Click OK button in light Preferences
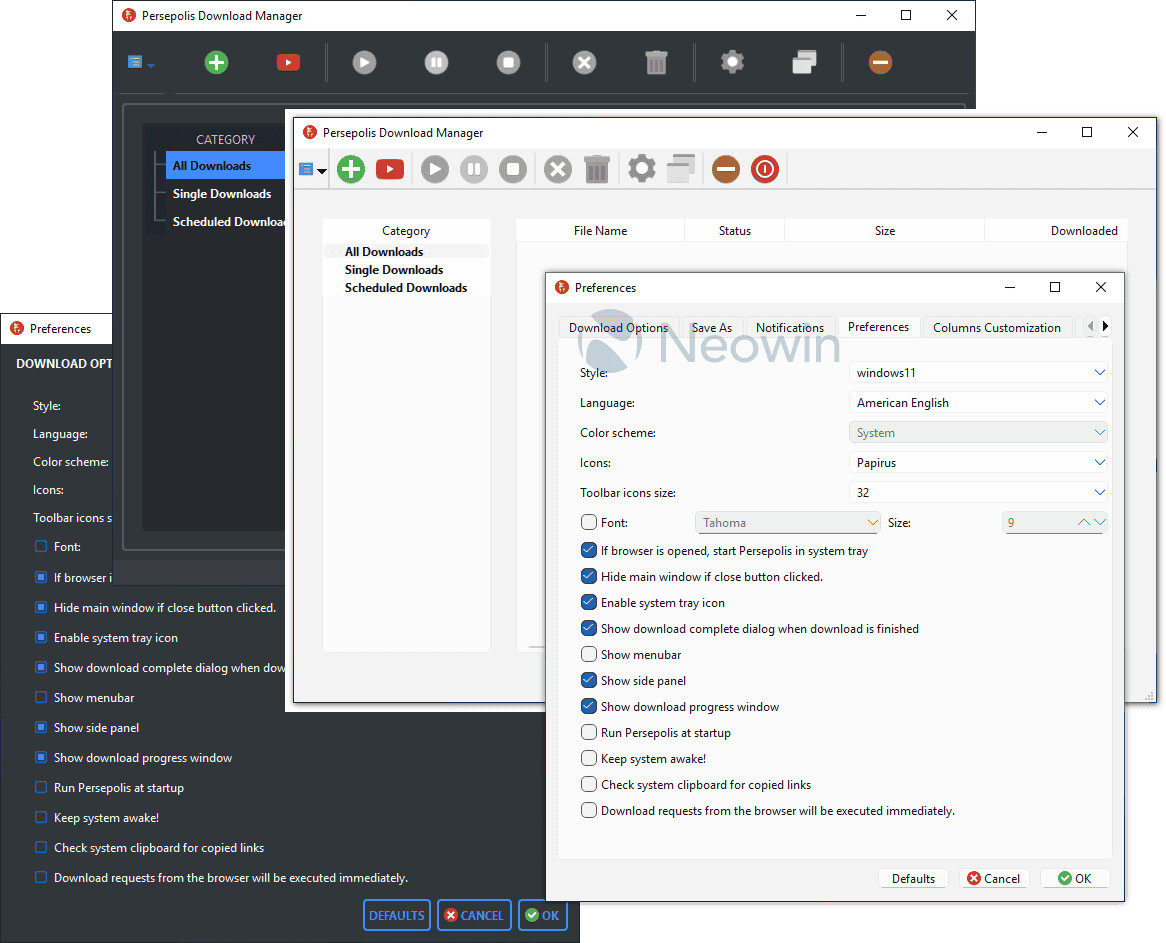The height and width of the screenshot is (943, 1166). pyautogui.click(x=1075, y=878)
